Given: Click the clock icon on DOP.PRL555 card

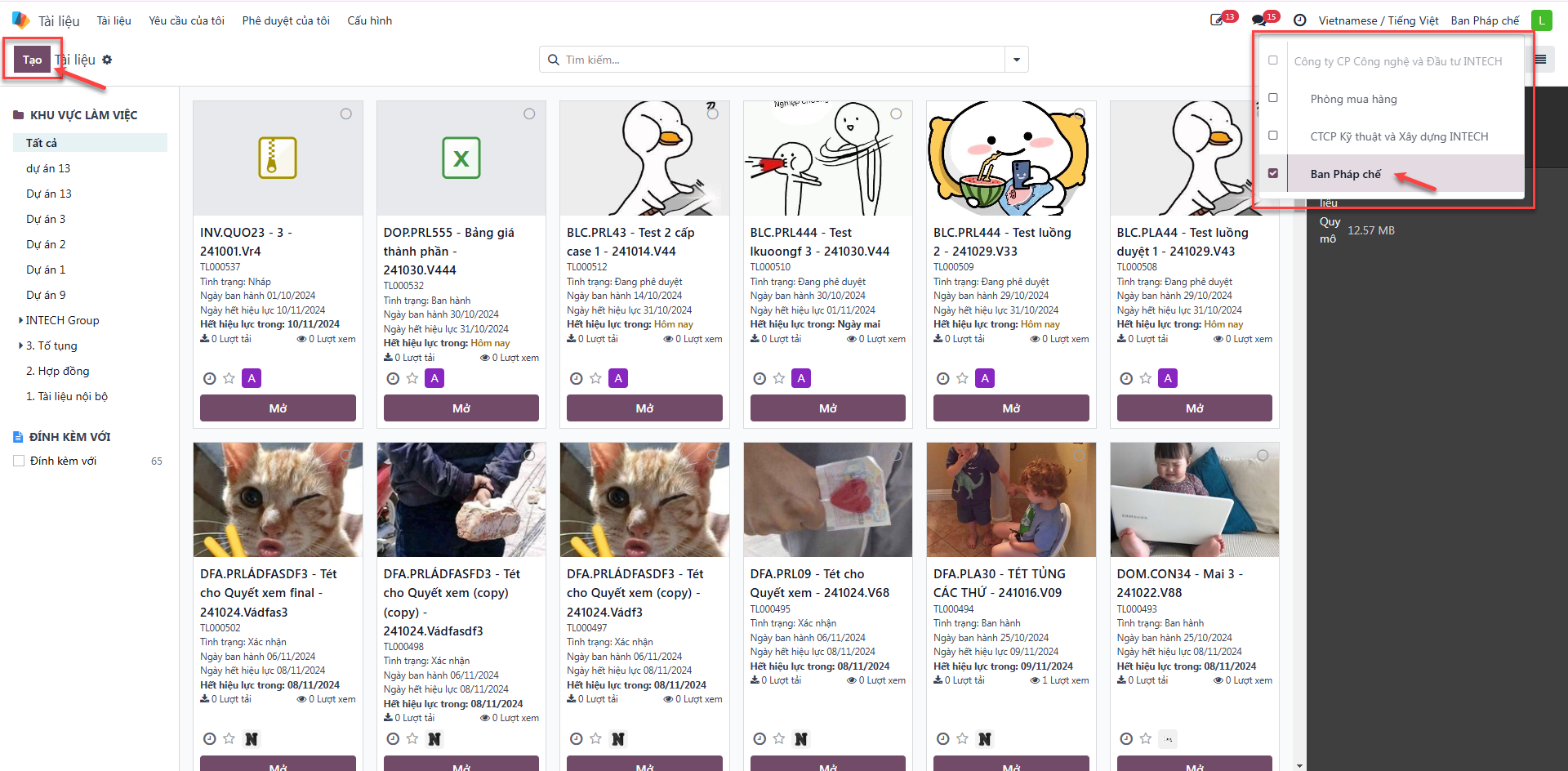Looking at the screenshot, I should (393, 378).
